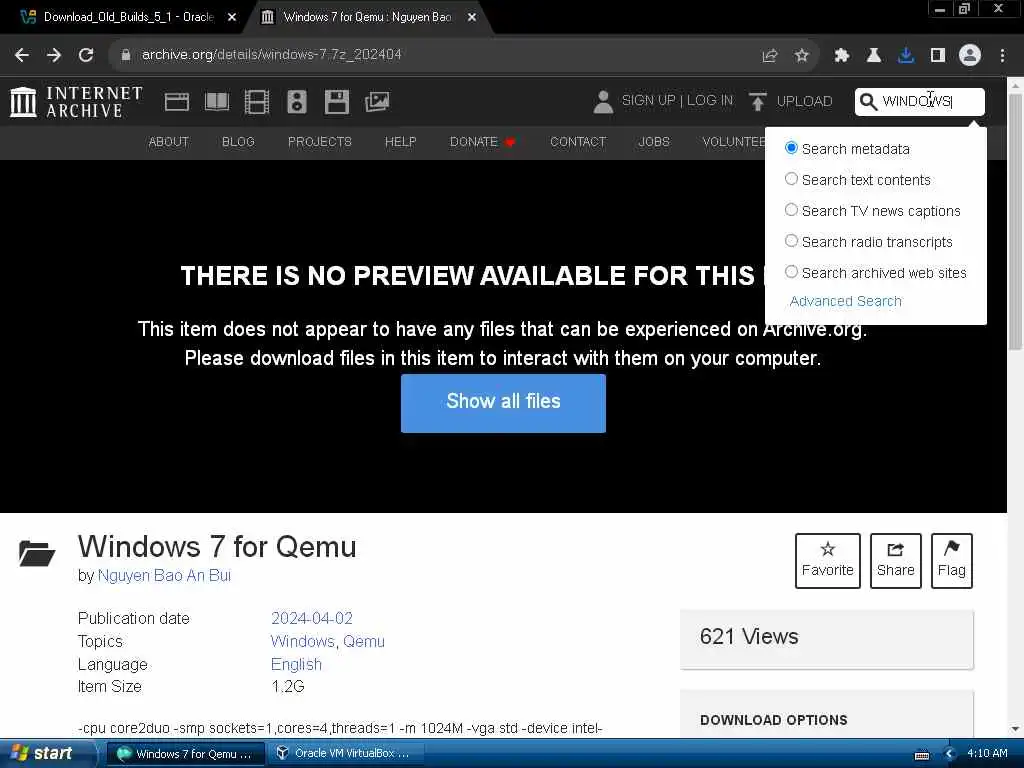Image resolution: width=1024 pixels, height=768 pixels.
Task: Toggle the browser side panel
Action: (x=938, y=56)
